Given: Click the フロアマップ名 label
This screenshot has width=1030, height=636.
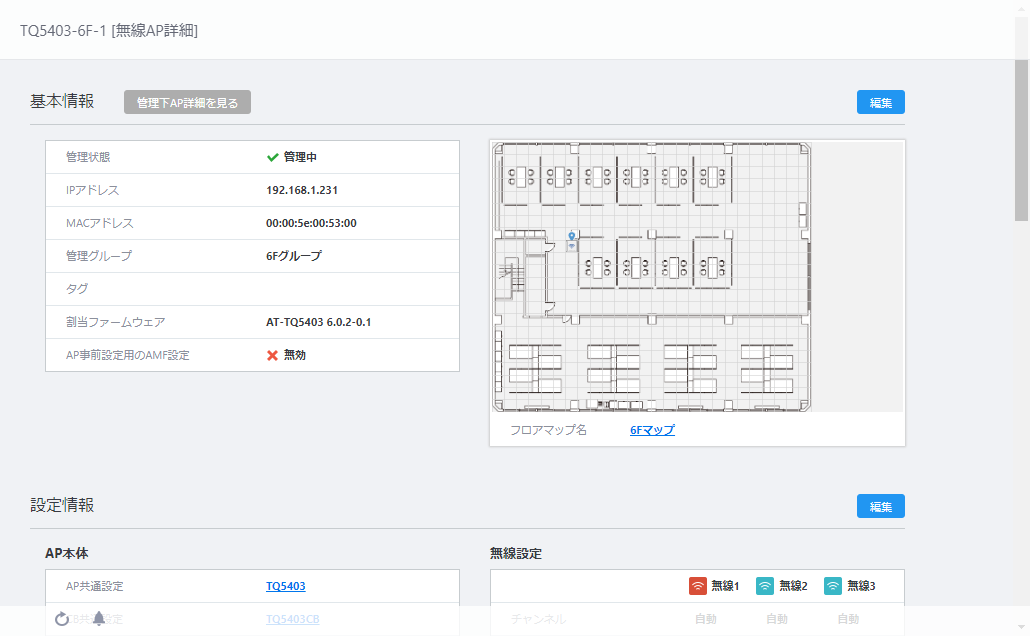Looking at the screenshot, I should (549, 430).
